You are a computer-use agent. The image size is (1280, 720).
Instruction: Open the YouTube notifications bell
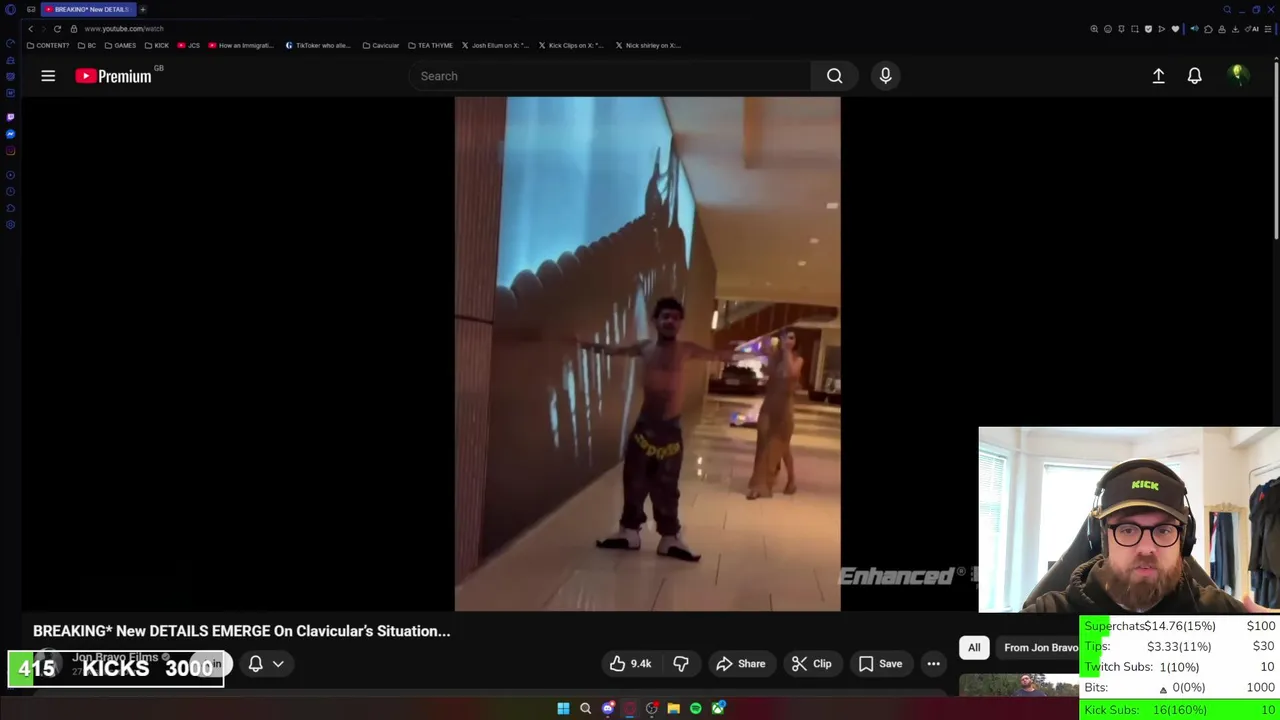[1194, 76]
